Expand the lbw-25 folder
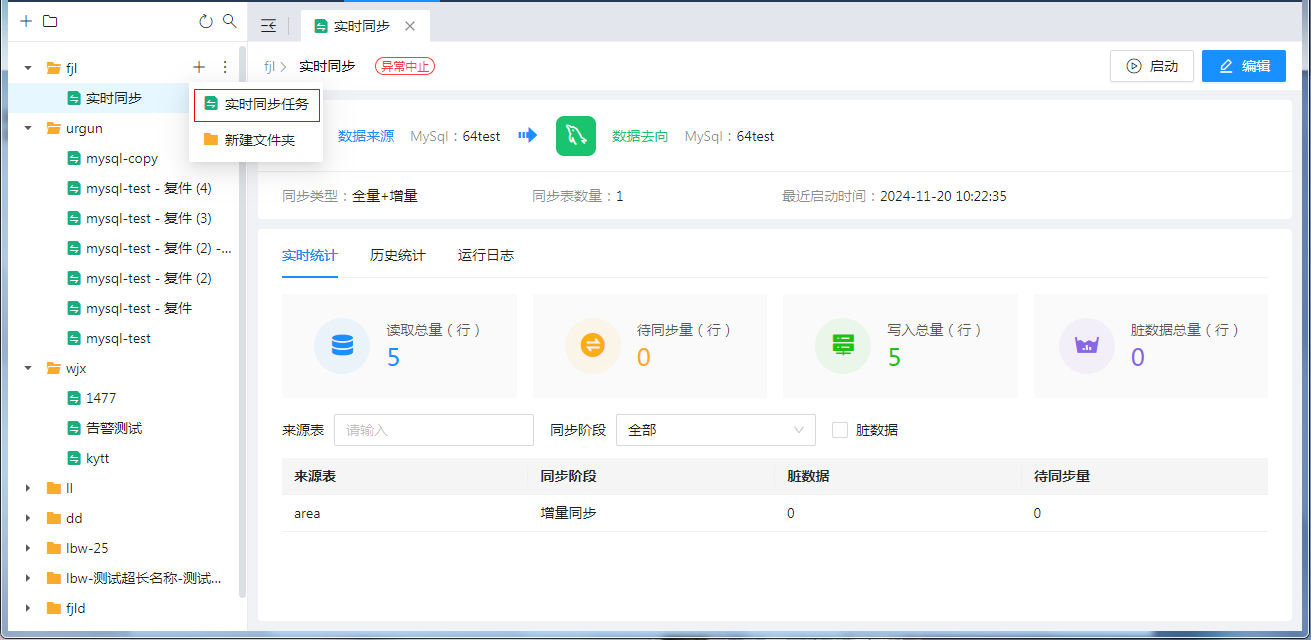 pos(28,548)
